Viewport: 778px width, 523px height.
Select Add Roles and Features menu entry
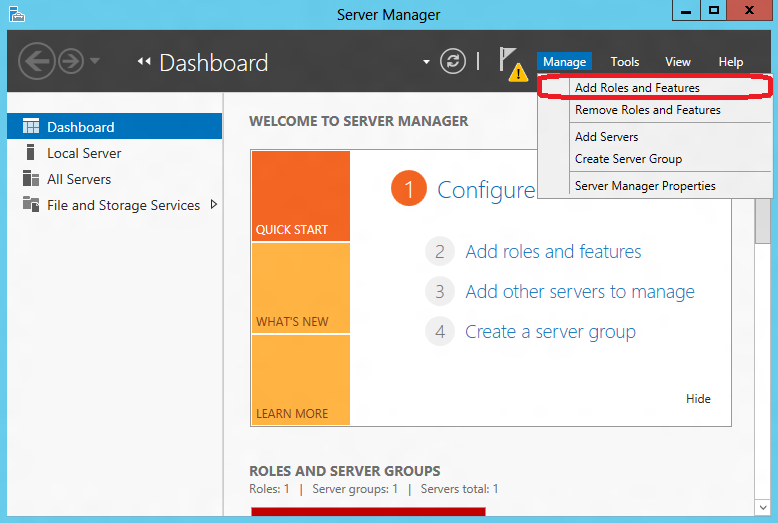coord(637,88)
